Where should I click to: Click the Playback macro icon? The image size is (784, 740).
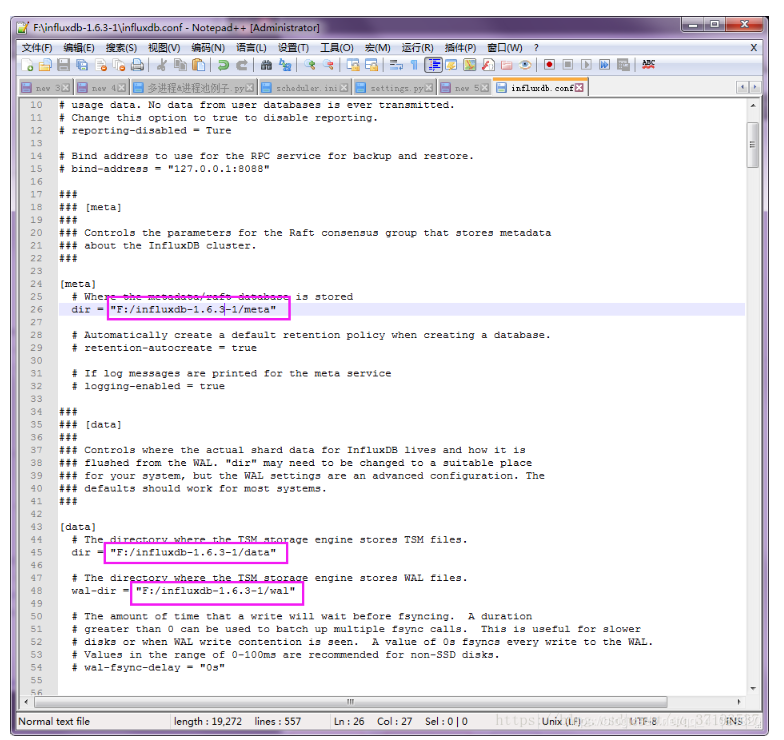coord(586,65)
